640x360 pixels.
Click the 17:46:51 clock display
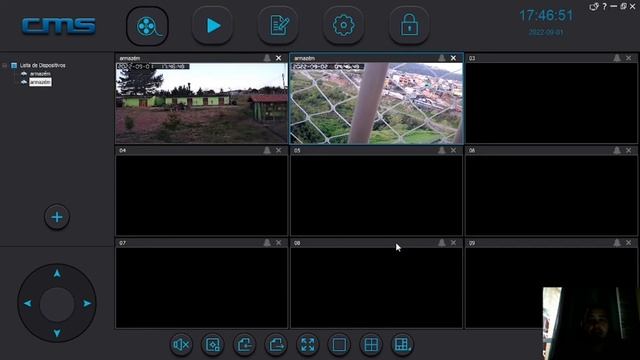546,16
